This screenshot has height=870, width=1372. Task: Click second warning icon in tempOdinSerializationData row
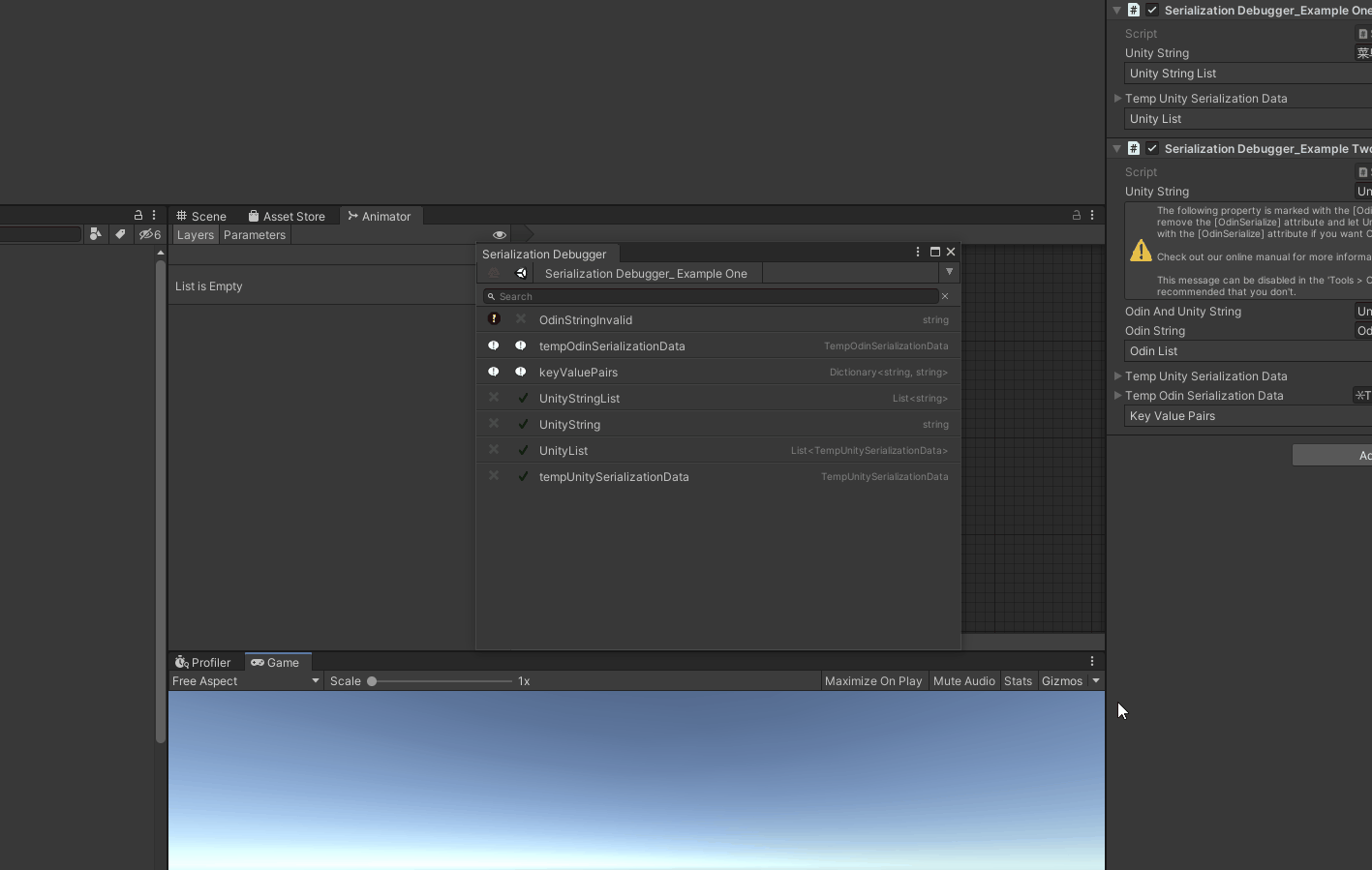pos(521,345)
